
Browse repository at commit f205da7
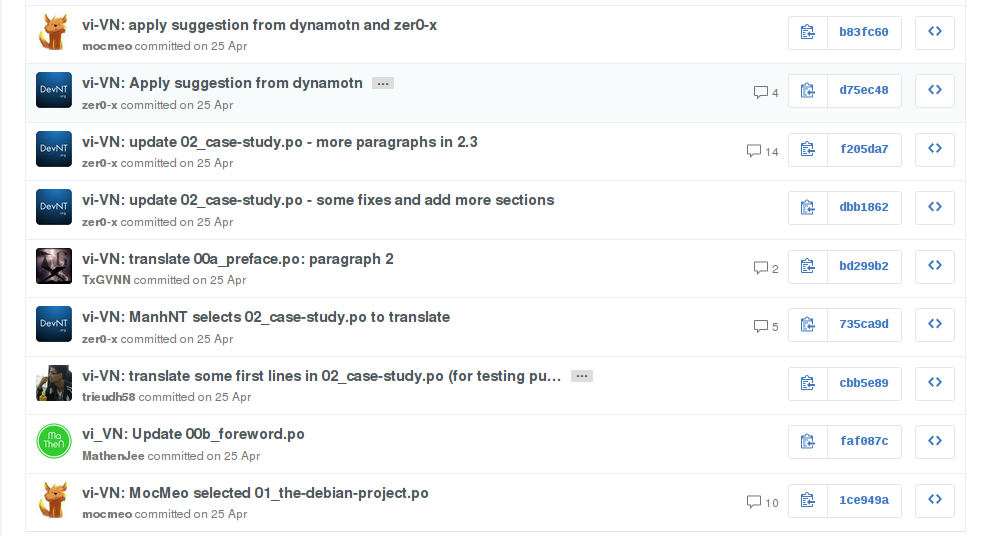935,149
